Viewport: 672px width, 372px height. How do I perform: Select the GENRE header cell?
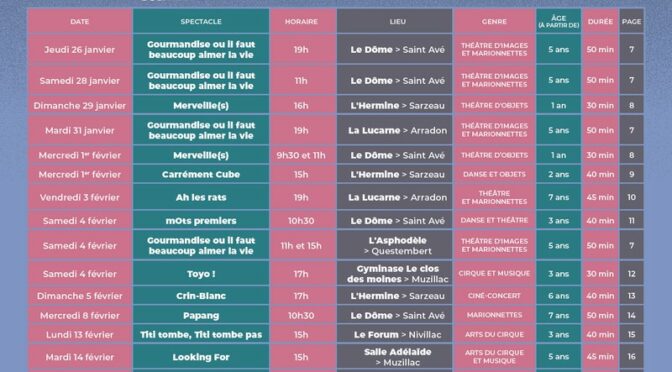coord(494,21)
